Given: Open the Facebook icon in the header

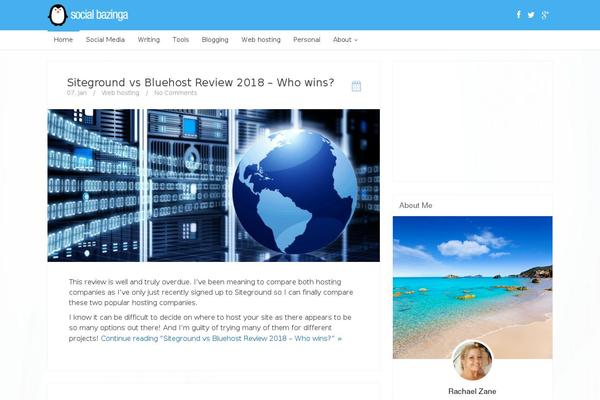Looking at the screenshot, I should tap(518, 15).
